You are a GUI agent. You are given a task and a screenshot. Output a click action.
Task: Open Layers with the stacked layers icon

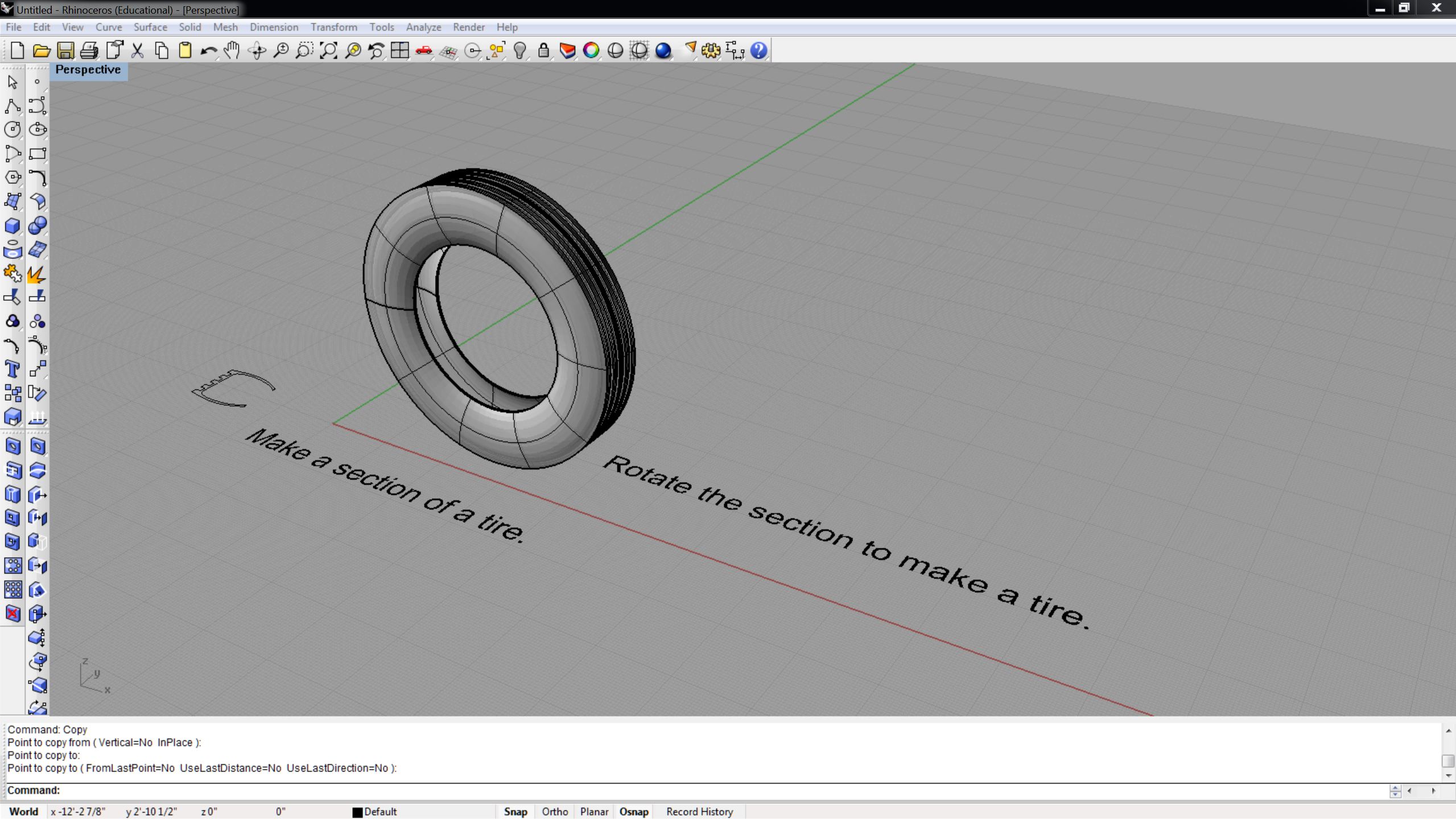point(567,51)
